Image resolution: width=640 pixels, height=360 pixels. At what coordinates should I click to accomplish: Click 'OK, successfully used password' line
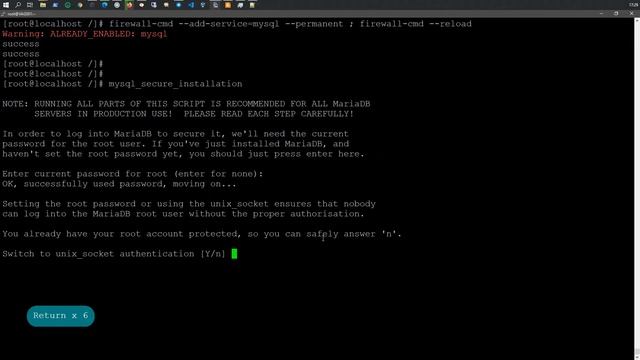tap(119, 184)
